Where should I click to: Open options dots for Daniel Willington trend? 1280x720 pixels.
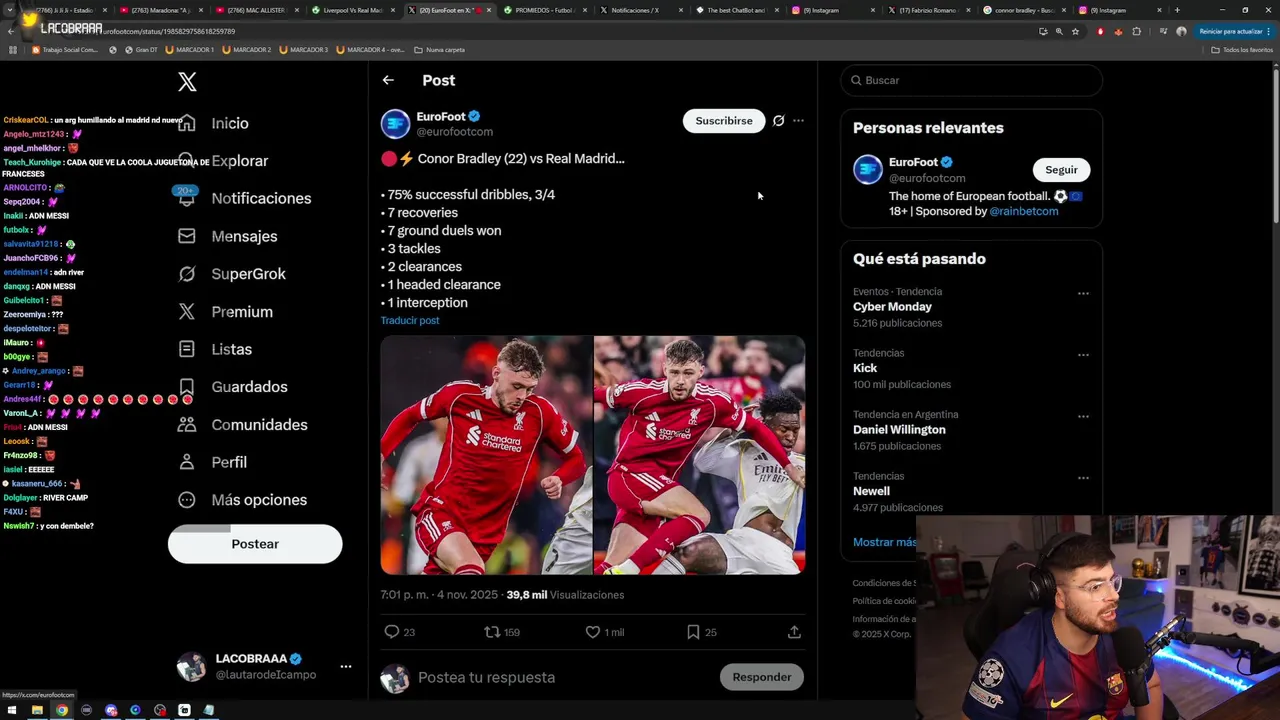coord(1083,417)
